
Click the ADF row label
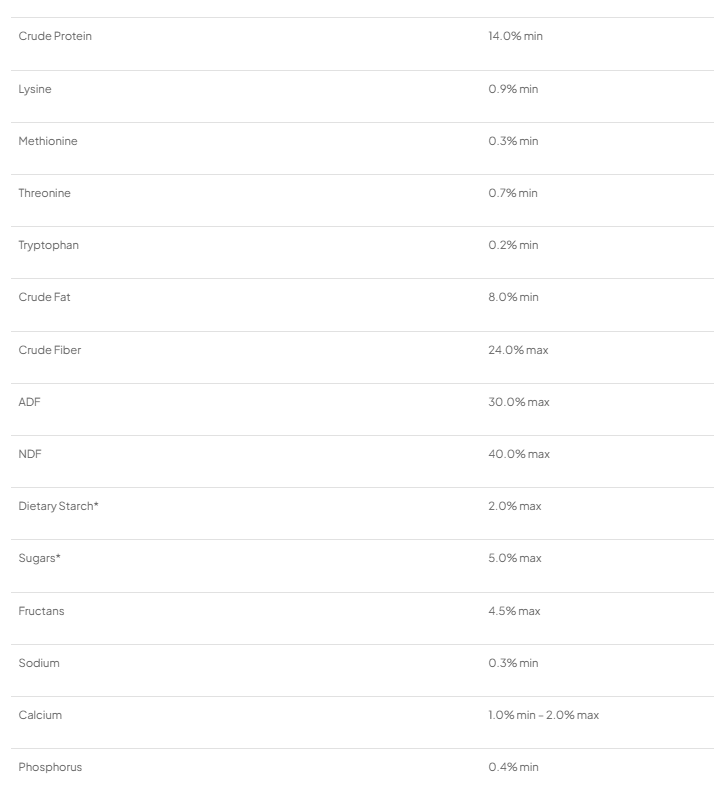click(29, 402)
